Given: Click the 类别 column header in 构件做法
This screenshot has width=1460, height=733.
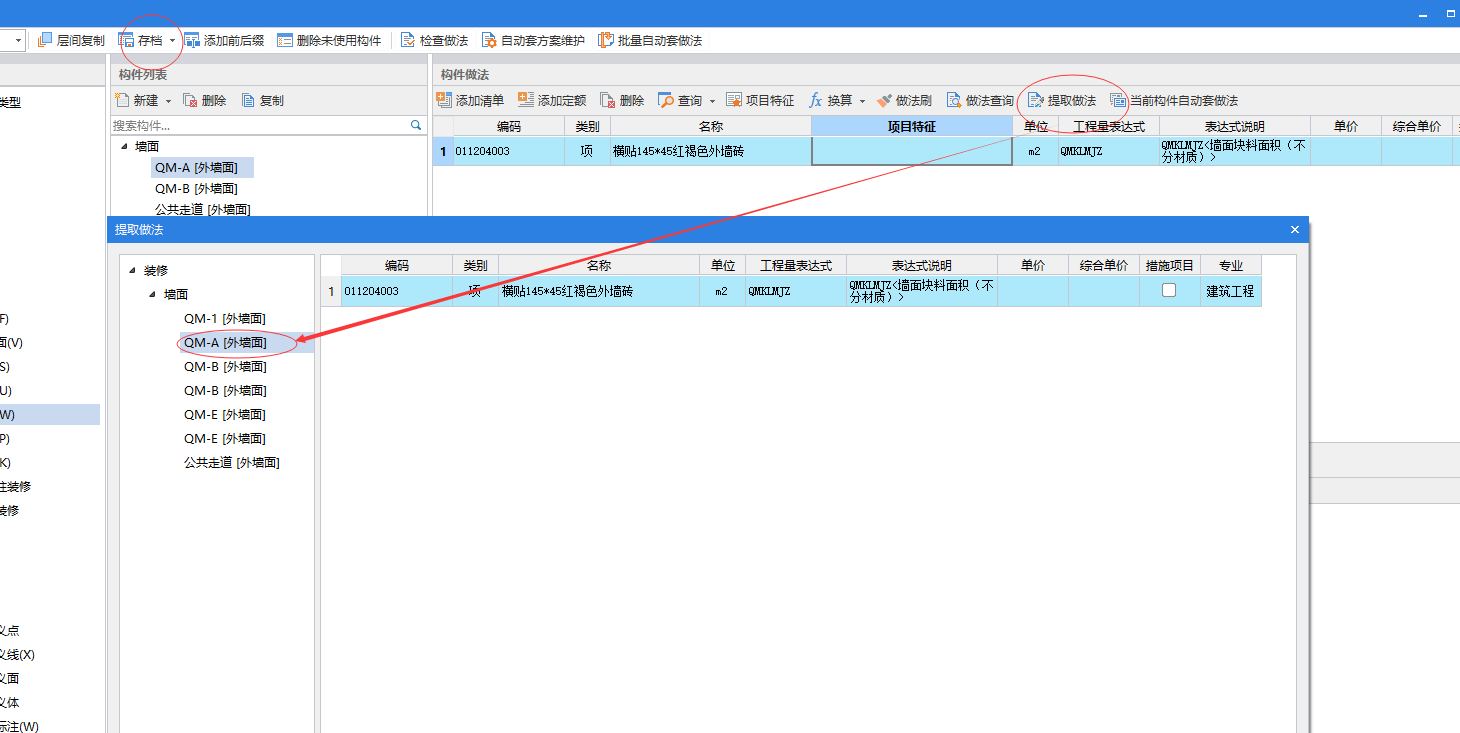Looking at the screenshot, I should point(588,127).
